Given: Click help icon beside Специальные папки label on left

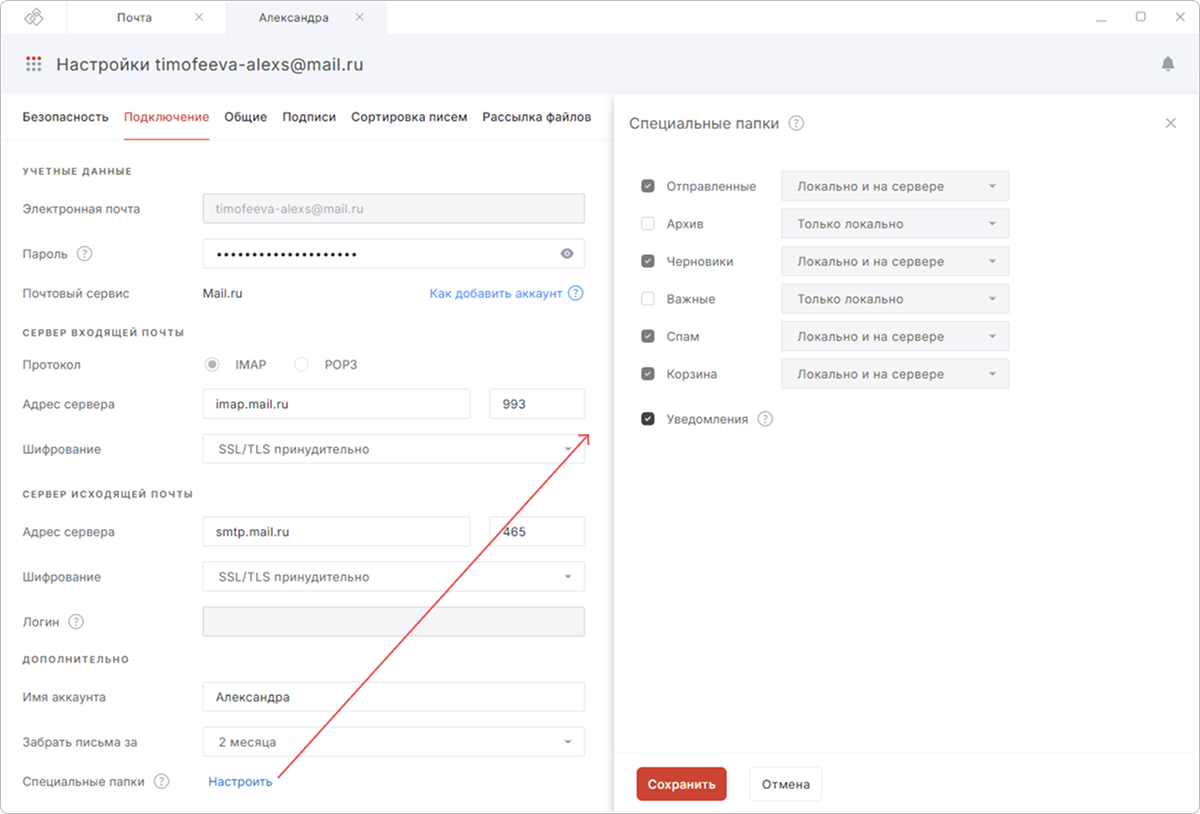Looking at the screenshot, I should pyautogui.click(x=162, y=782).
